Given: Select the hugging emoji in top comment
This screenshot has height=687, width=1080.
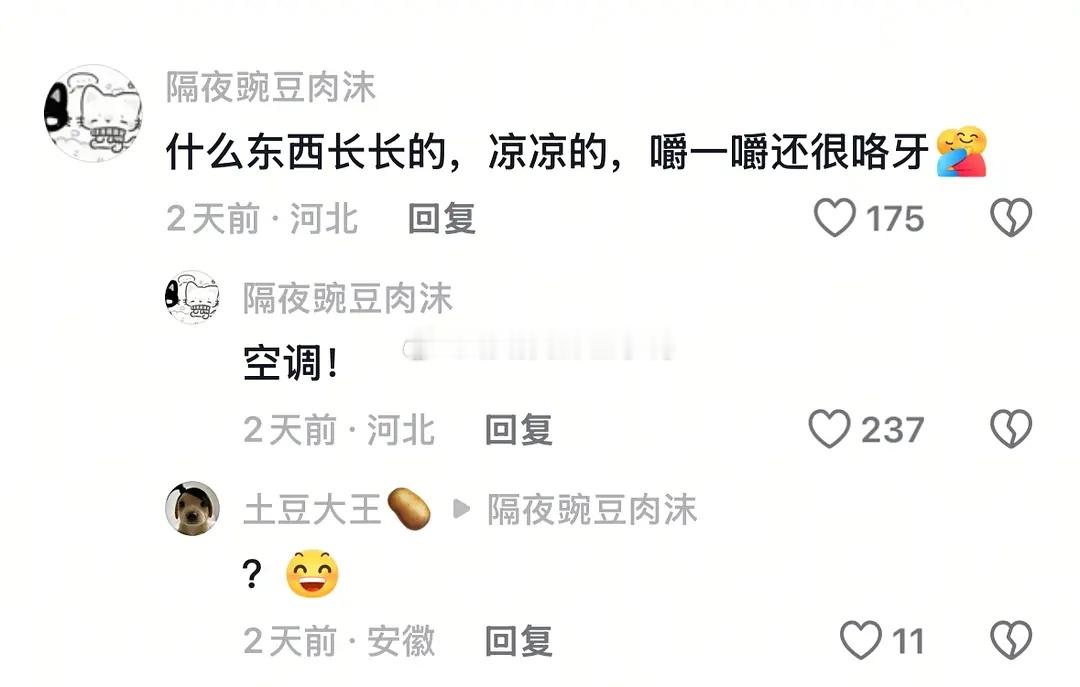Looking at the screenshot, I should (x=962, y=152).
